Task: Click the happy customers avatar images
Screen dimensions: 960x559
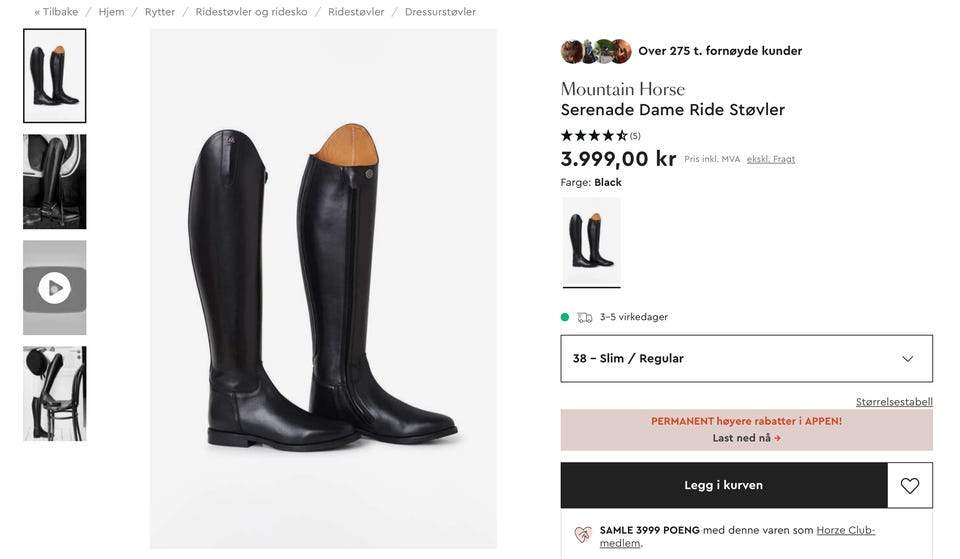Action: point(596,51)
